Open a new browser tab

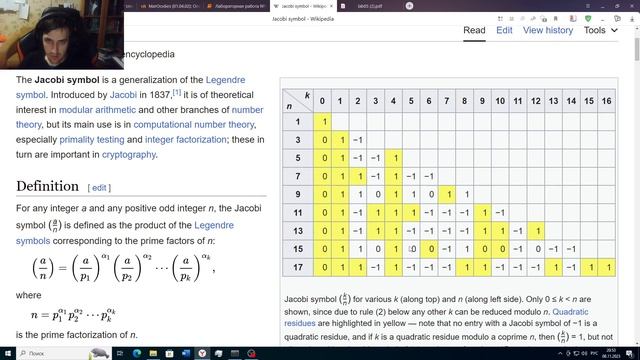pos(409,6)
